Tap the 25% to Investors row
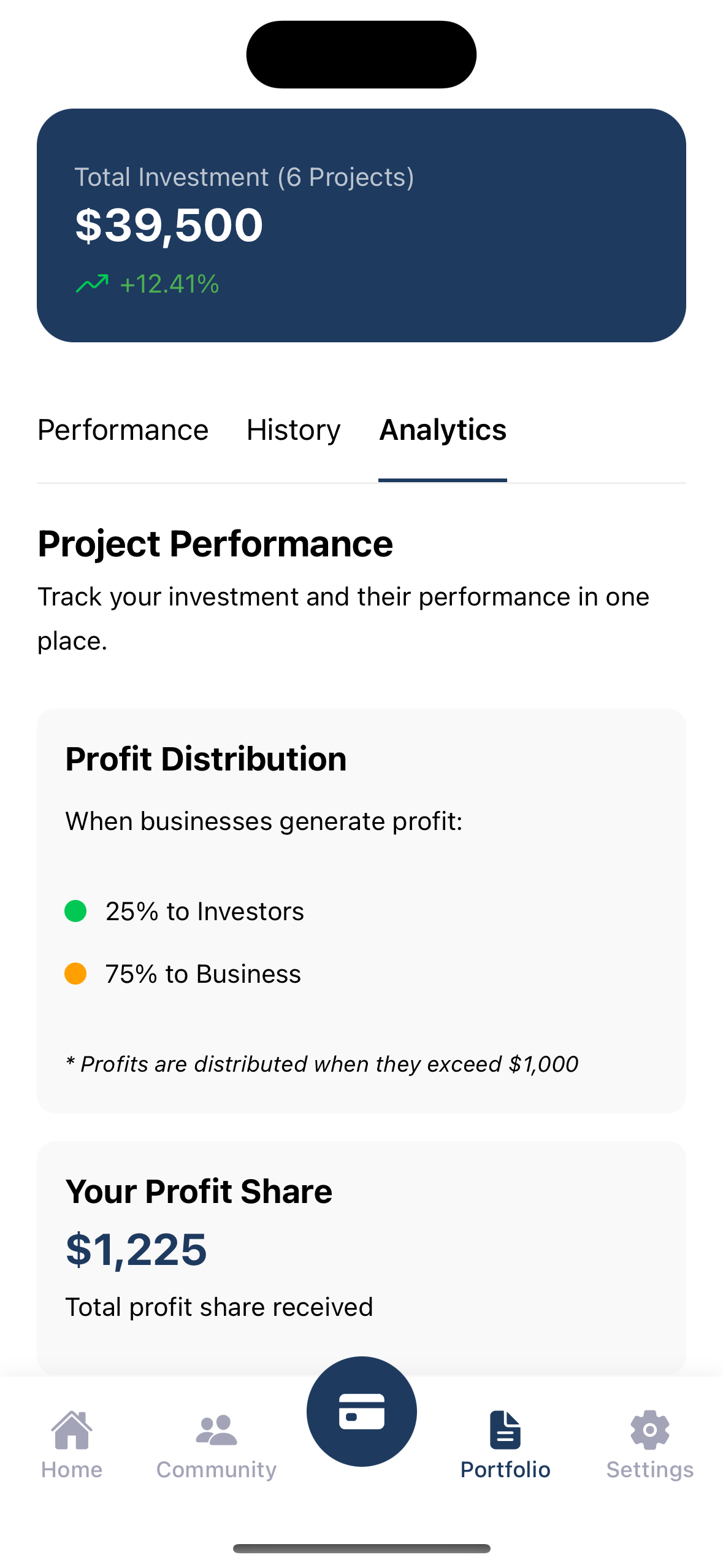 coord(205,912)
